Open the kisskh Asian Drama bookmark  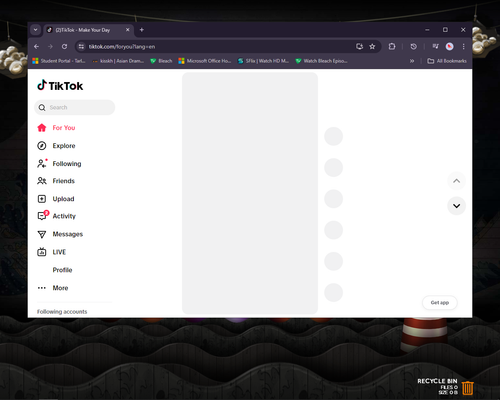(118, 61)
